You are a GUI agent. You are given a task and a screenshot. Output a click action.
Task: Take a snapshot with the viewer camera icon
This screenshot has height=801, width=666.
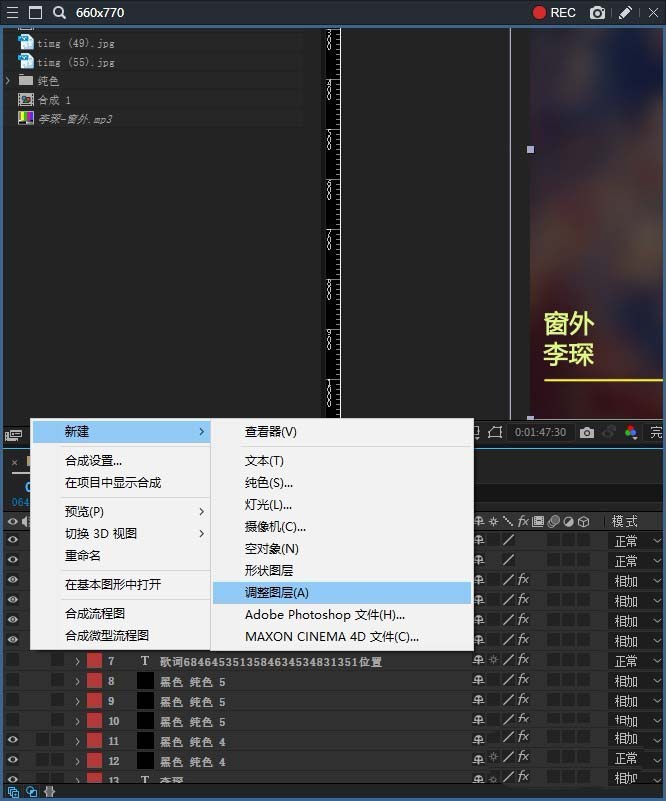click(x=587, y=433)
